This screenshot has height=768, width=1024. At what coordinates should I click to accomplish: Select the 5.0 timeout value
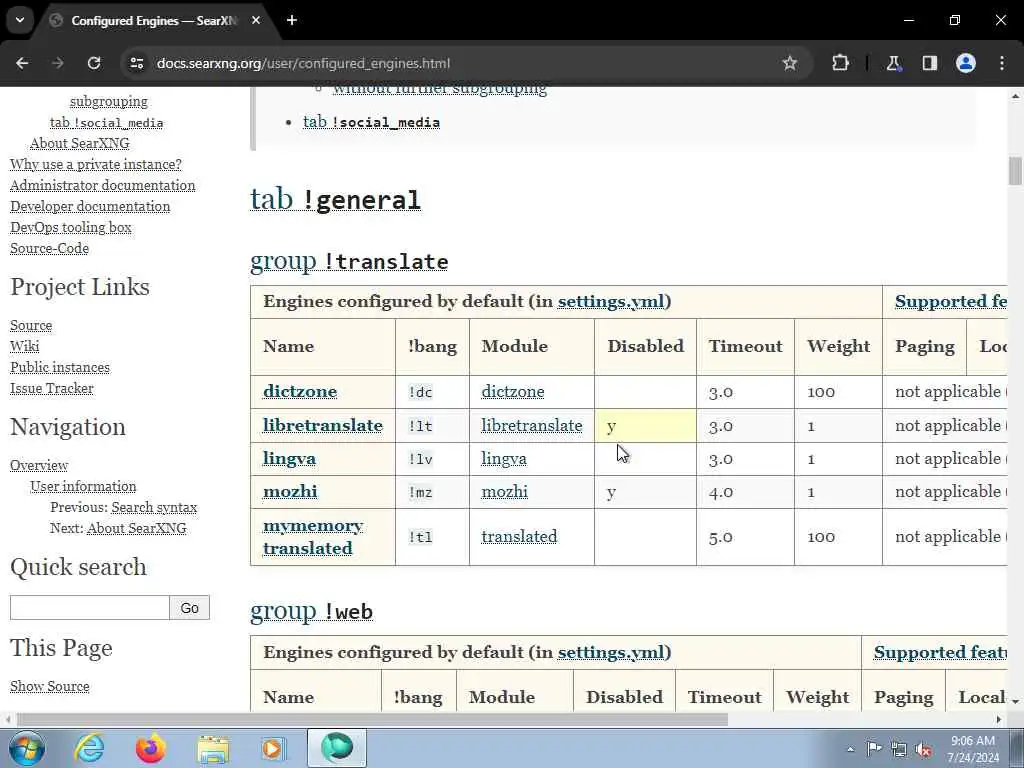pos(721,537)
